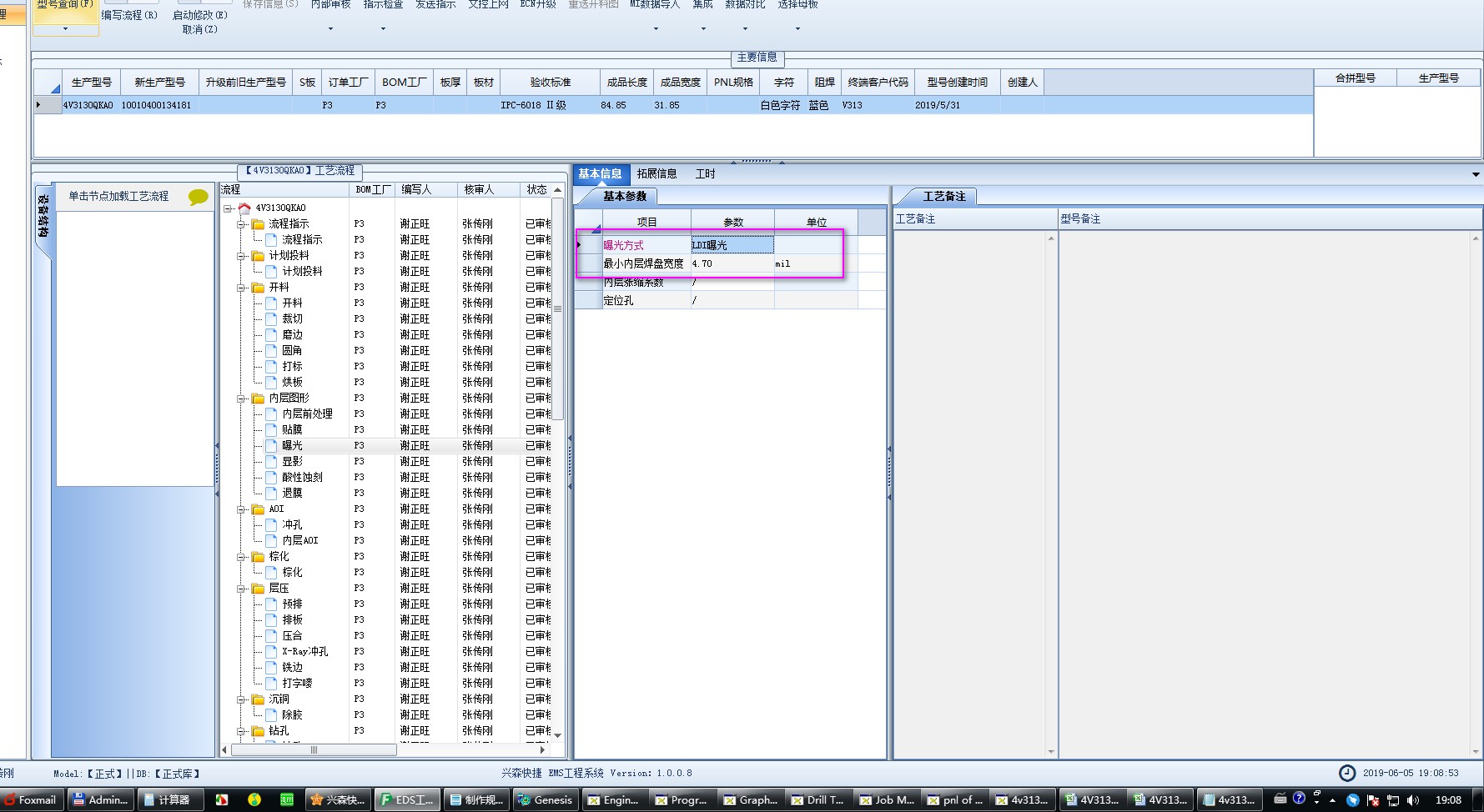The height and width of the screenshot is (812, 1484).
Task: Click the 4.70 parameter value cell
Action: tap(732, 263)
